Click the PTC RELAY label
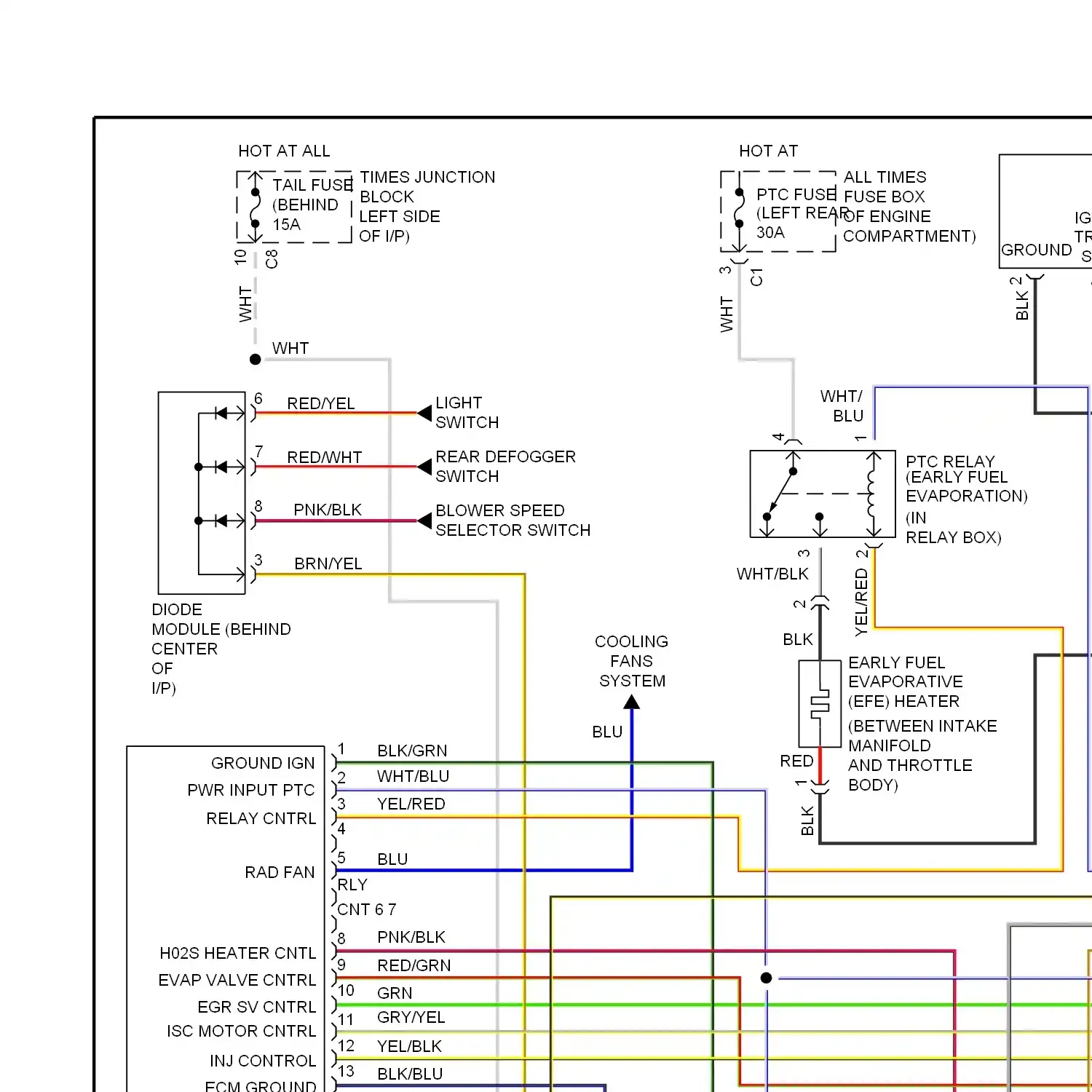Image resolution: width=1092 pixels, height=1092 pixels. pyautogui.click(x=950, y=462)
